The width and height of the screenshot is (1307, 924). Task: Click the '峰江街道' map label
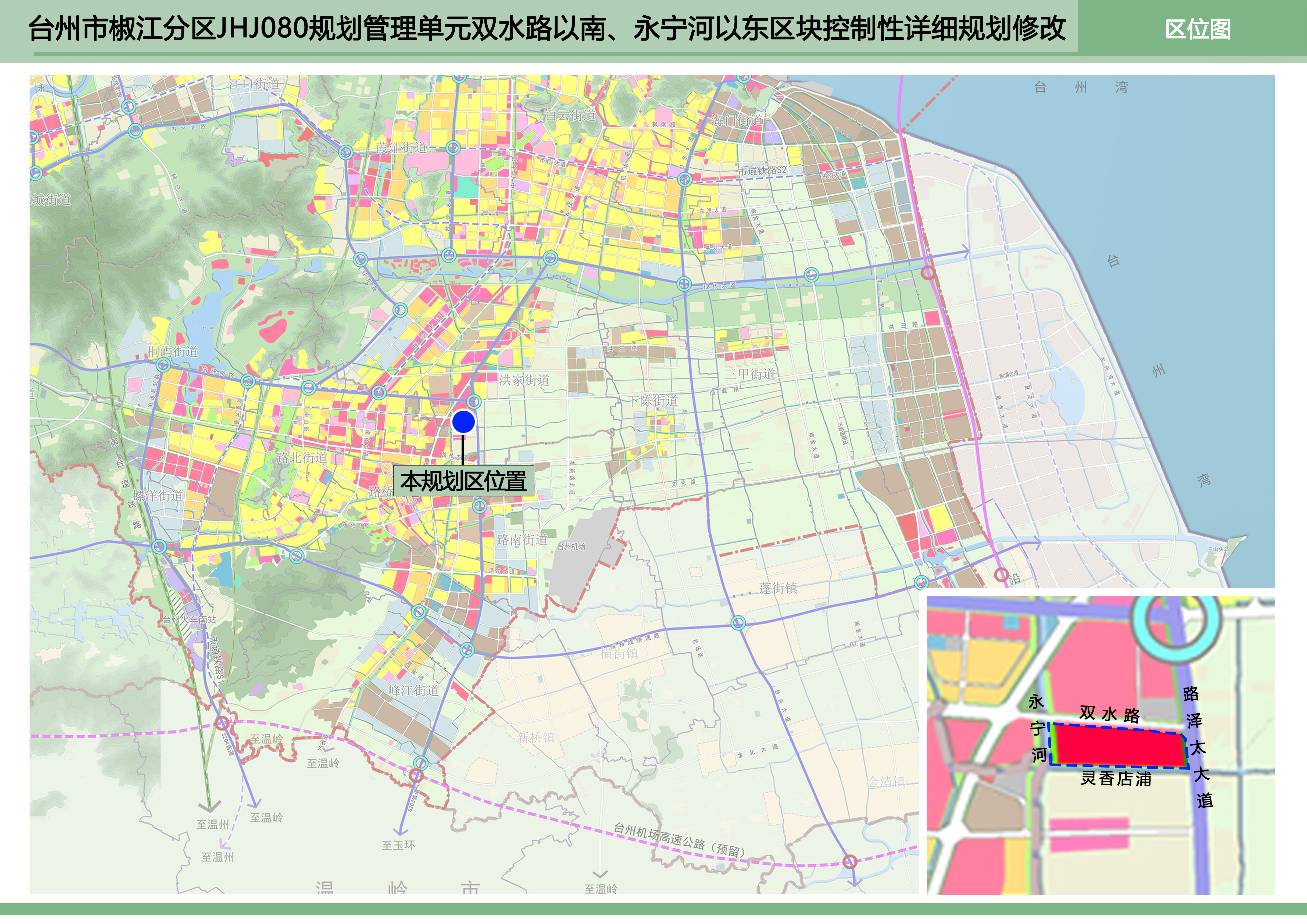click(x=413, y=690)
